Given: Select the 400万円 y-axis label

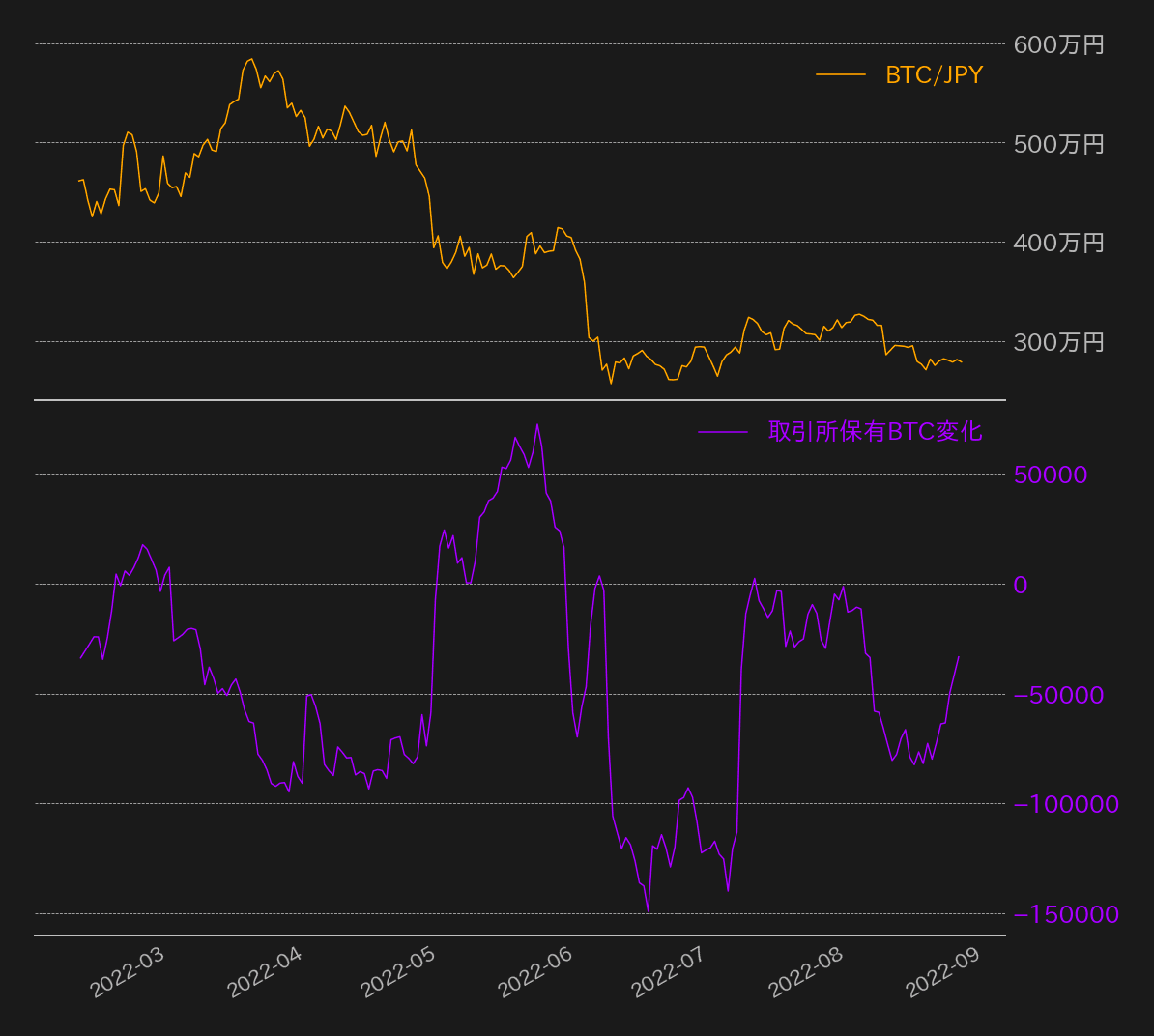Looking at the screenshot, I should click(x=1058, y=244).
